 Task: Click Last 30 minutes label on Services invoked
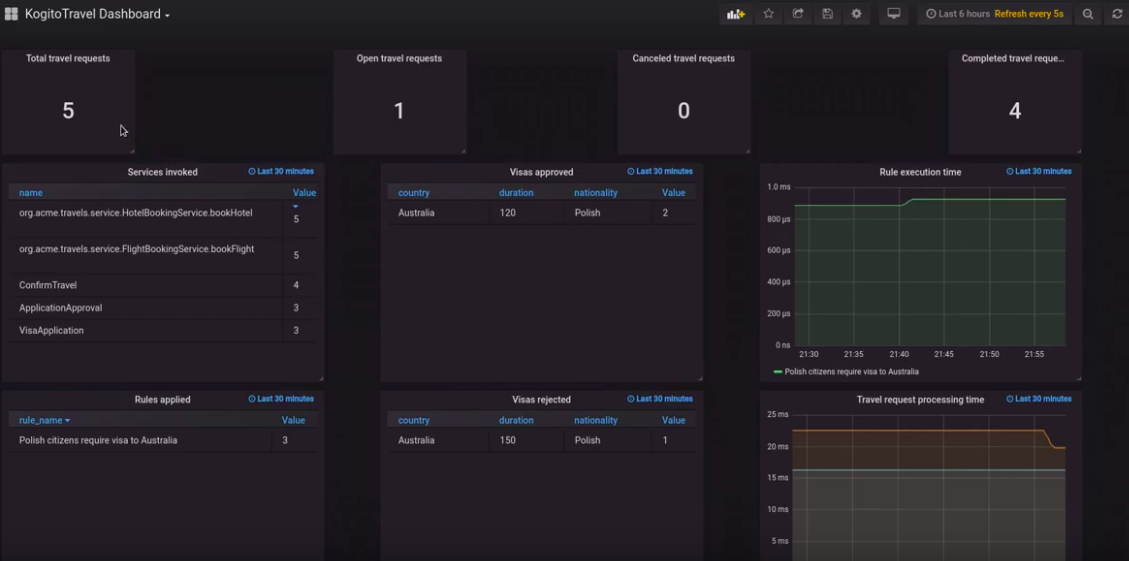(x=281, y=171)
